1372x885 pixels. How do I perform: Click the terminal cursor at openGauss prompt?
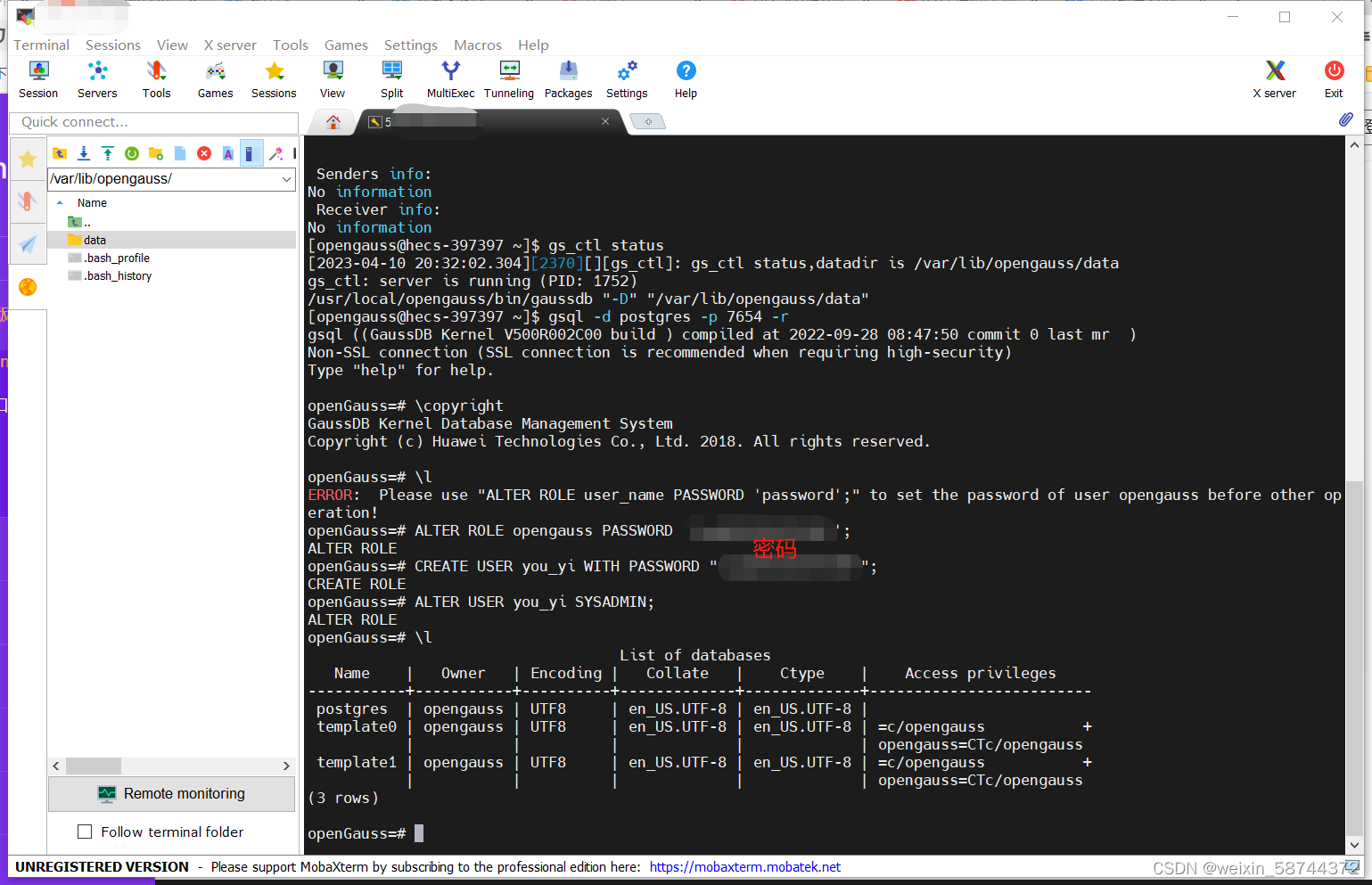[x=419, y=833]
